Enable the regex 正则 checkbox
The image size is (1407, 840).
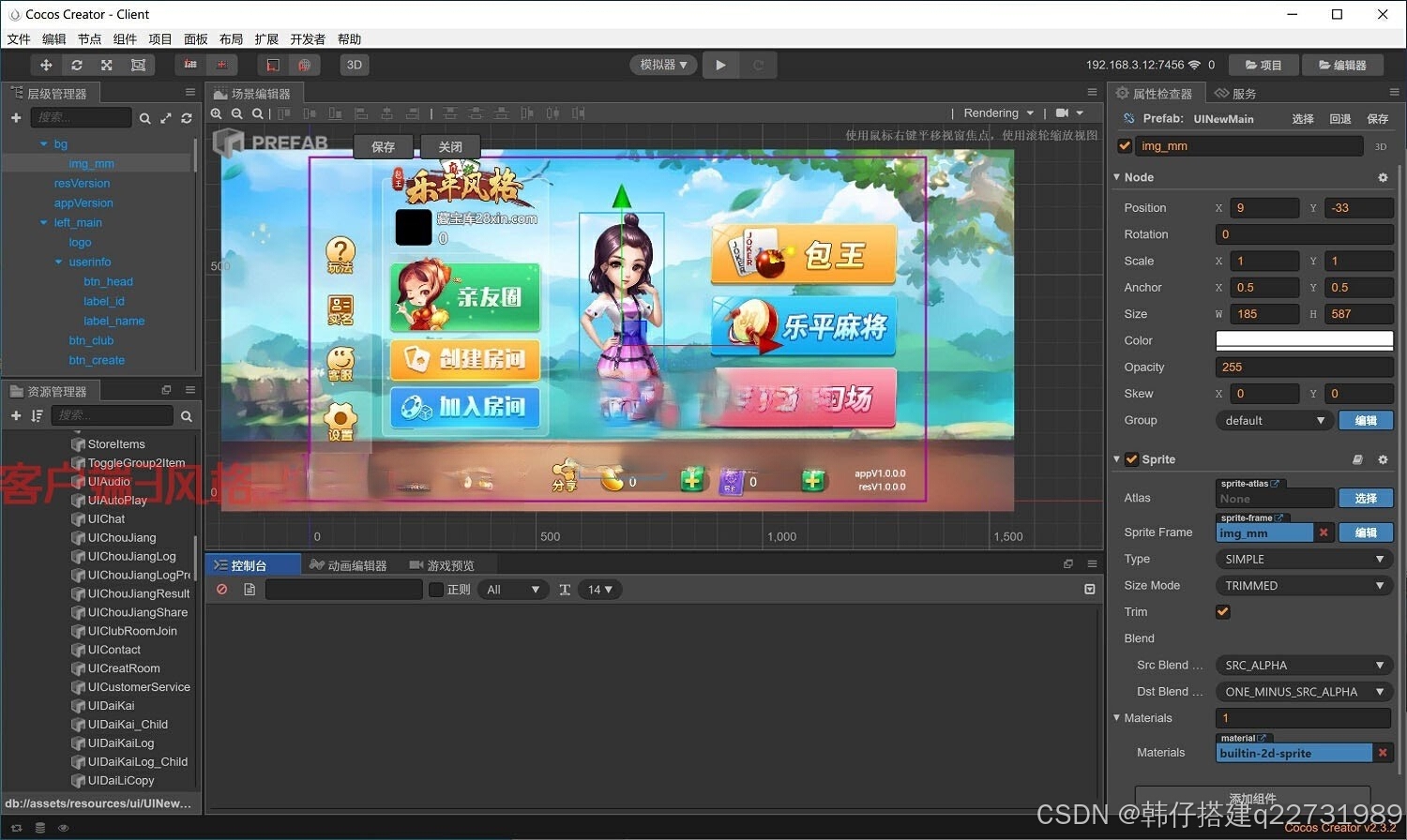[436, 590]
